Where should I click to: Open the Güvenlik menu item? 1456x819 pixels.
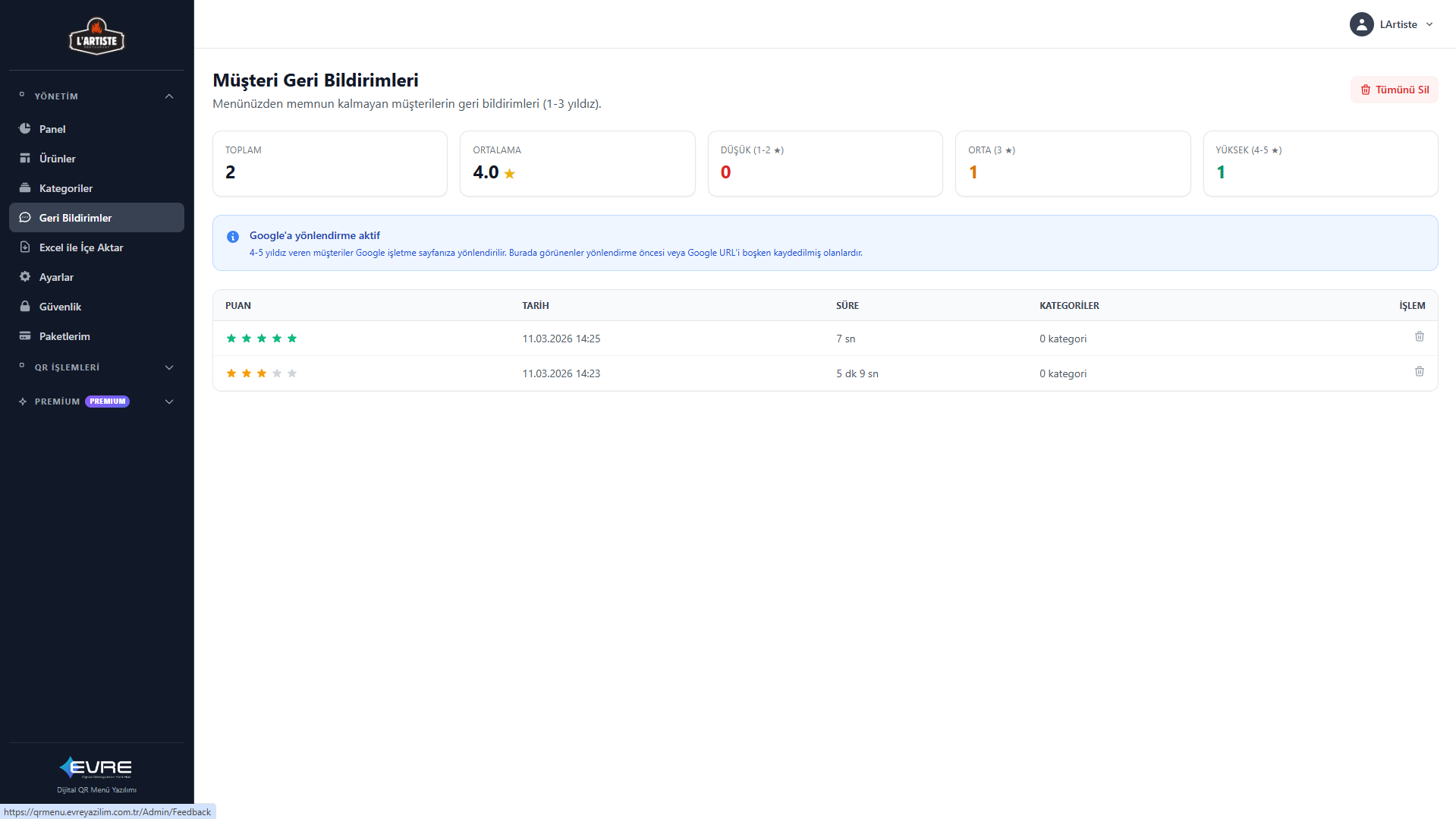coord(96,307)
